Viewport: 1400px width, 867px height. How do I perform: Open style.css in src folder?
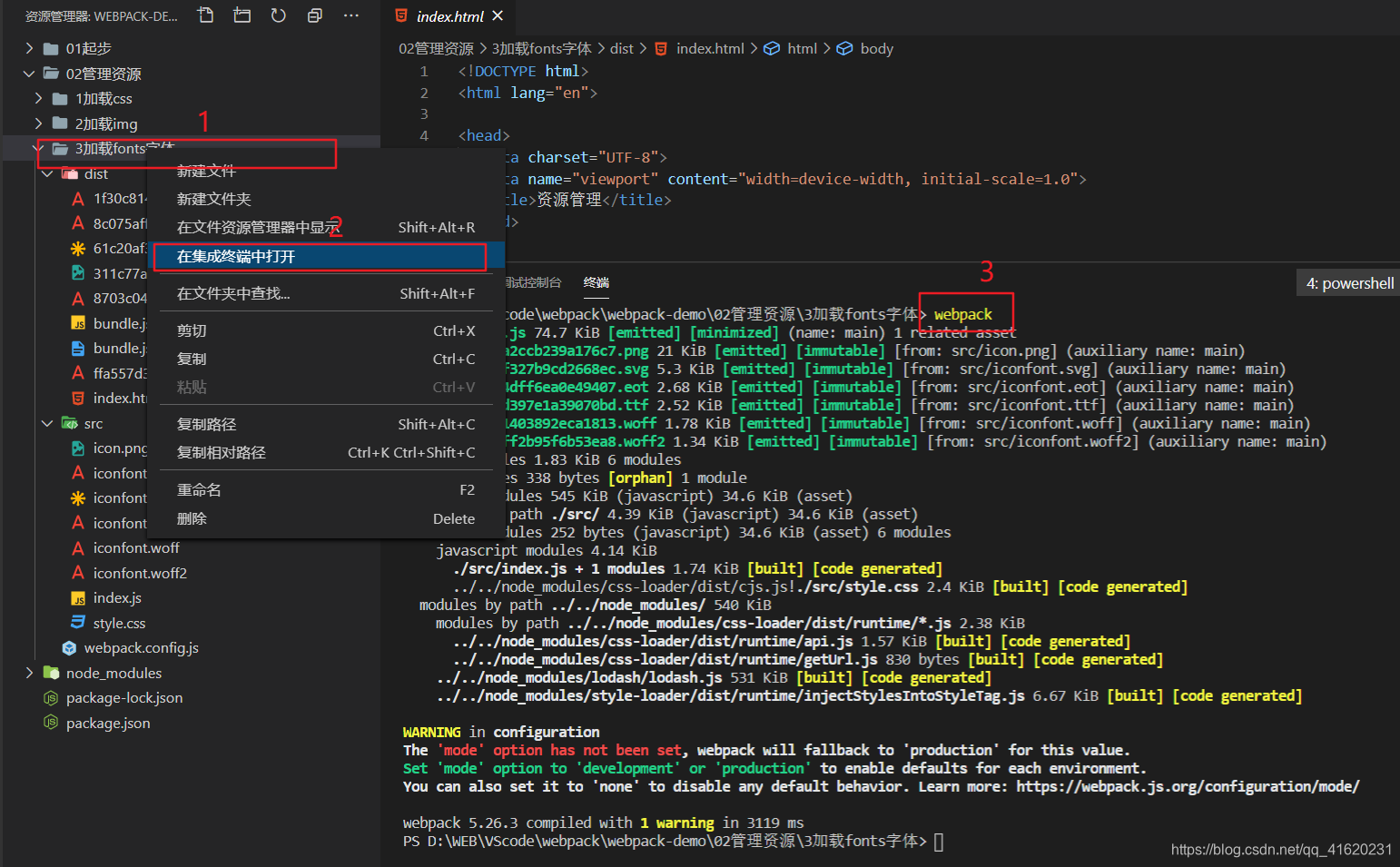[x=119, y=623]
